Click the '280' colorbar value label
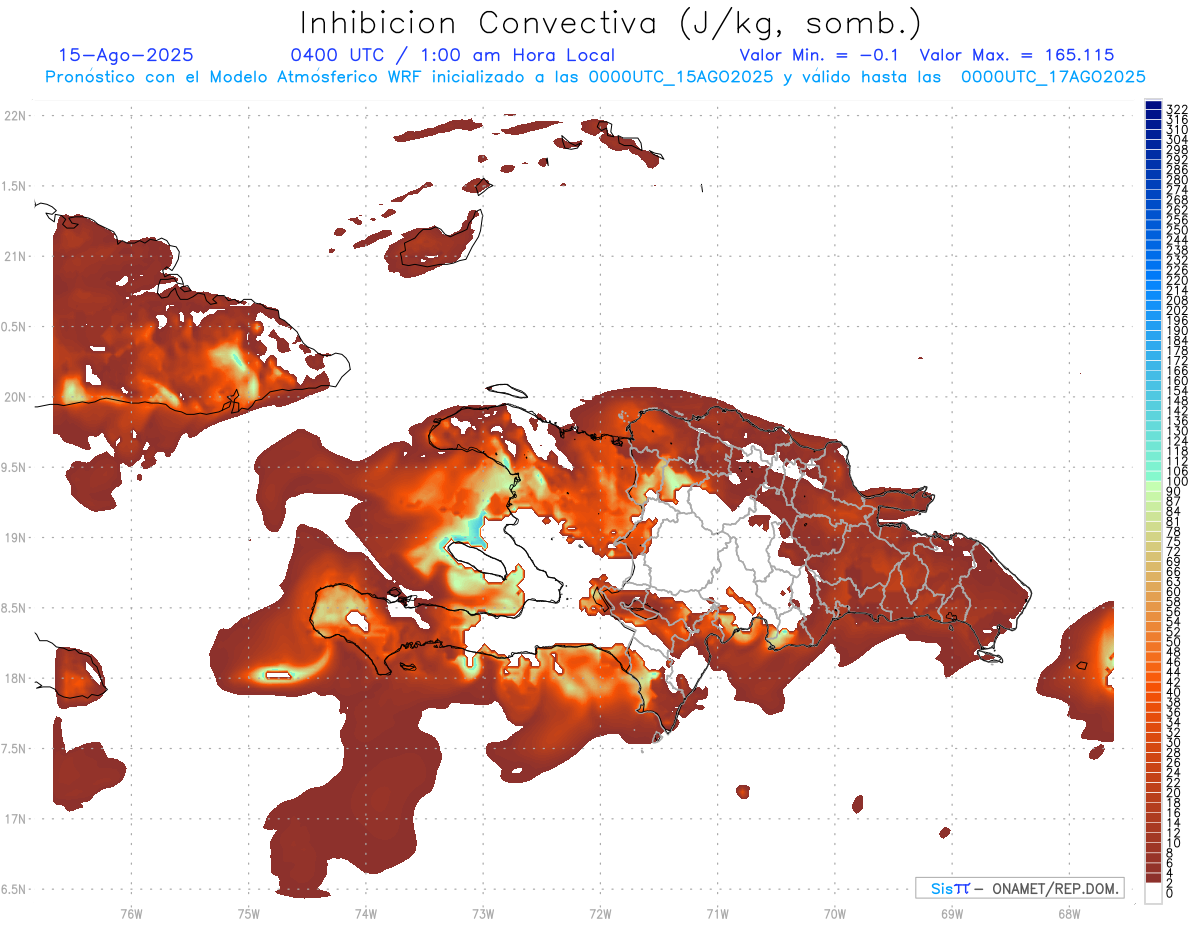Screen dimensions: 1200x927 click(1177, 180)
